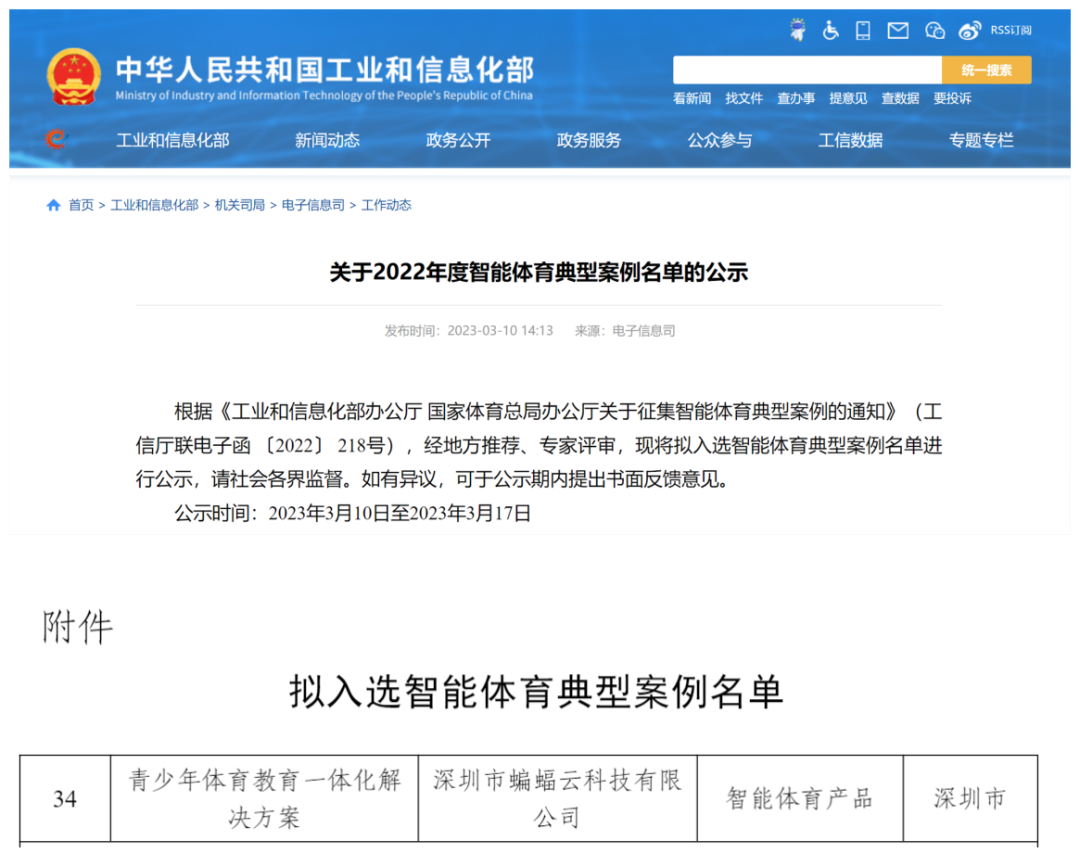1080x866 pixels.
Task: Click table cell number 34
Action: click(x=65, y=798)
